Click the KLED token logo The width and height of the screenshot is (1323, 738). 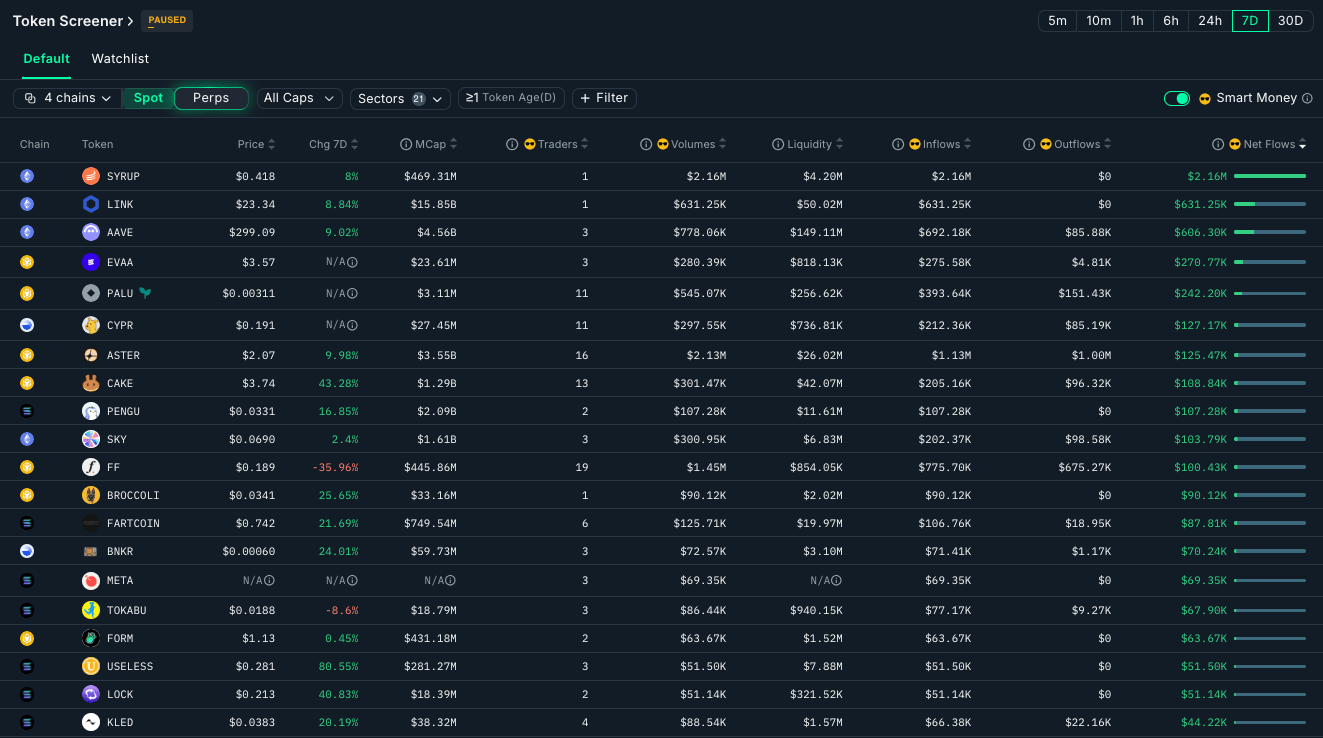[x=91, y=722]
